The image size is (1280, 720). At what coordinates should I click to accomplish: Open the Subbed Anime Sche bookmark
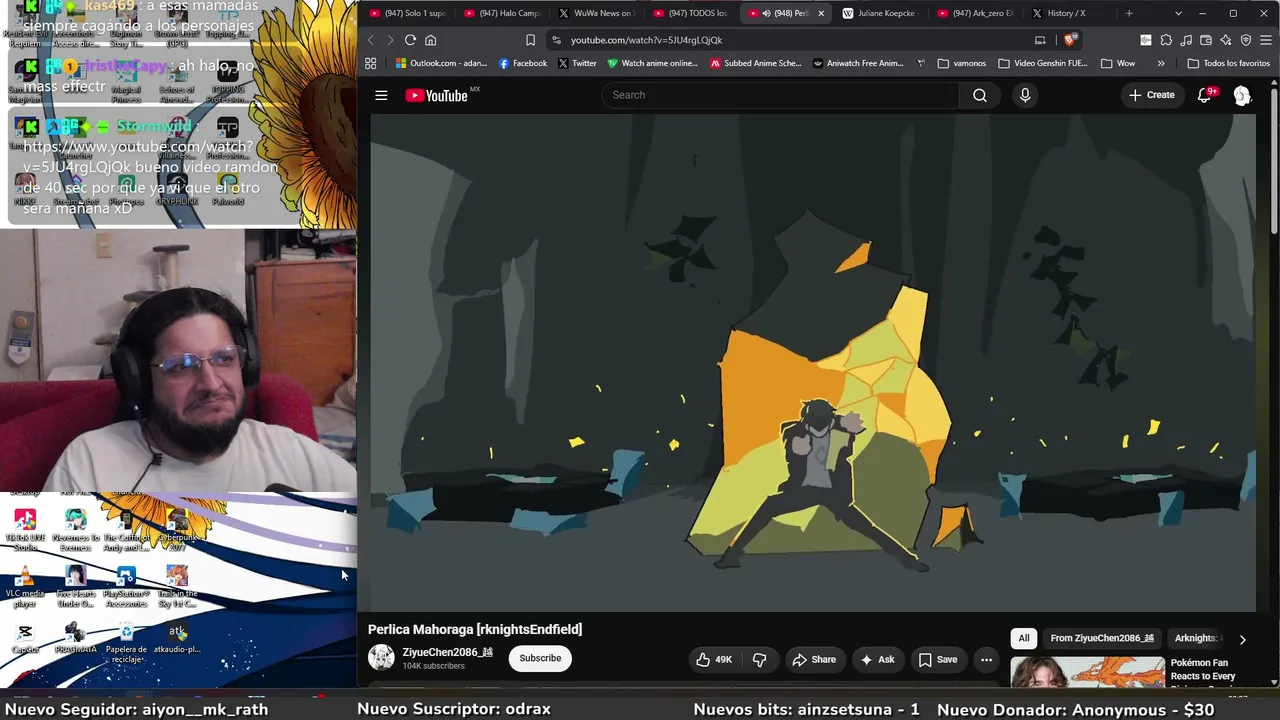(756, 63)
